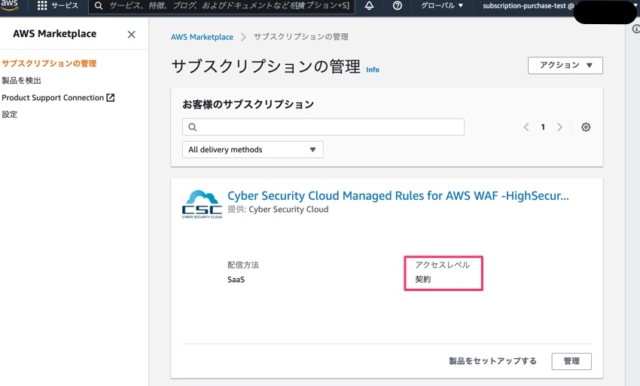Click the subscriptions search field
Viewport: 640px width, 386px height.
323,127
